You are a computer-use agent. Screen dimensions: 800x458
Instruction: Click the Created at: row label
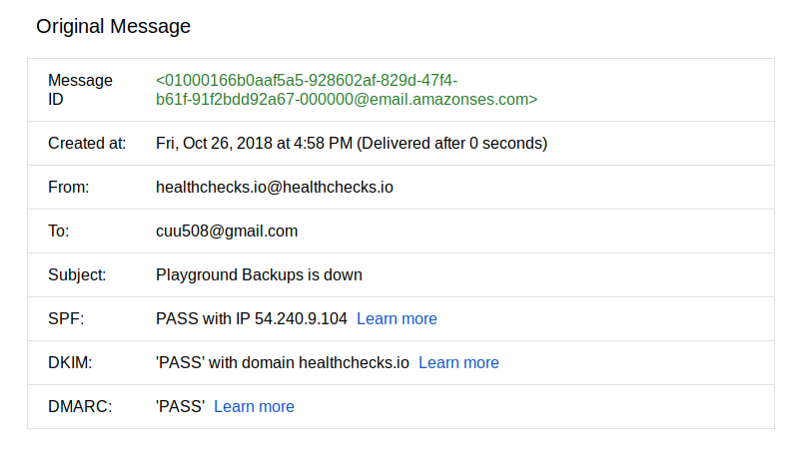87,143
